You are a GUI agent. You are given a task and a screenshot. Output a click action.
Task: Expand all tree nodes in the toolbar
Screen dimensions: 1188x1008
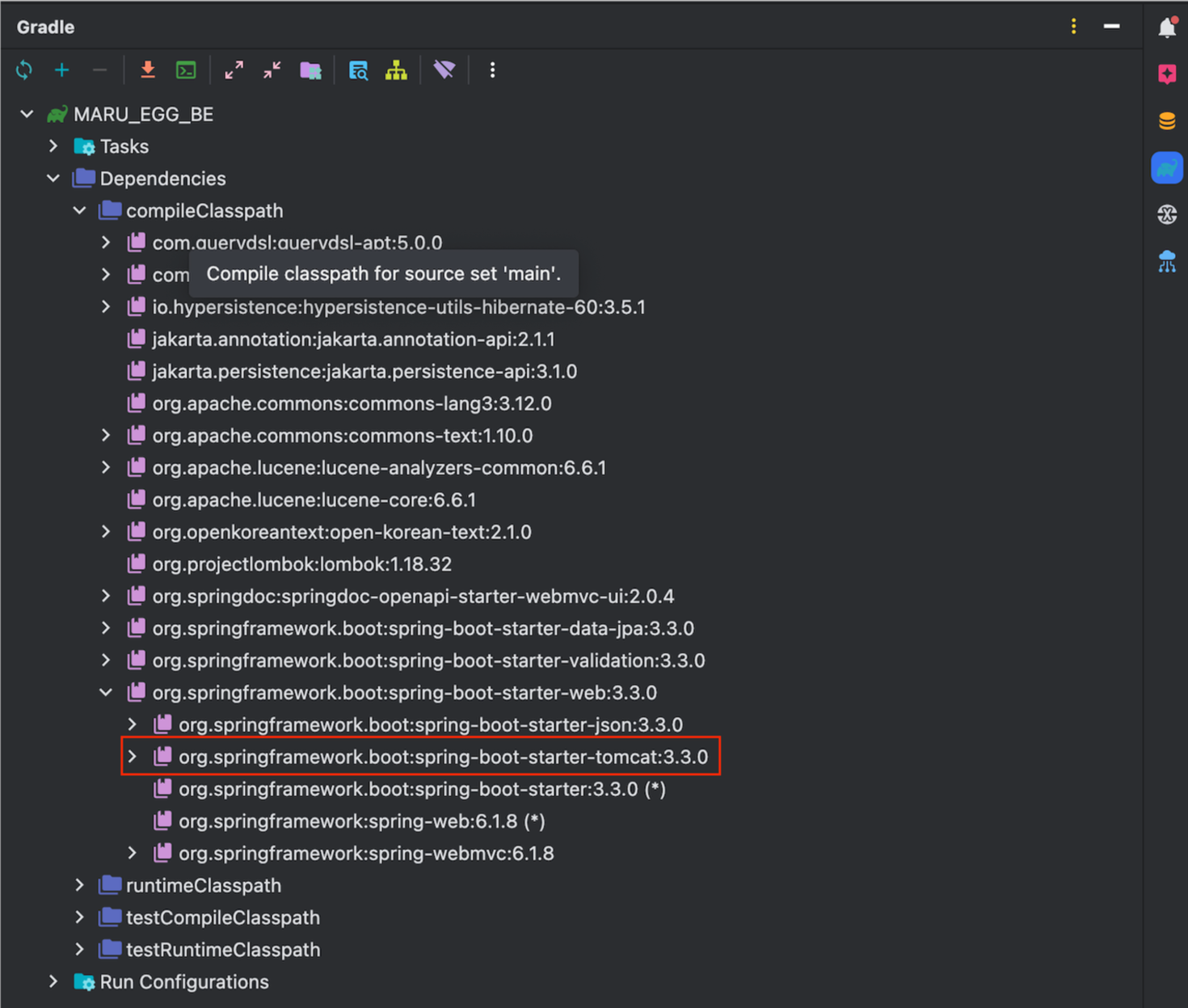(234, 70)
